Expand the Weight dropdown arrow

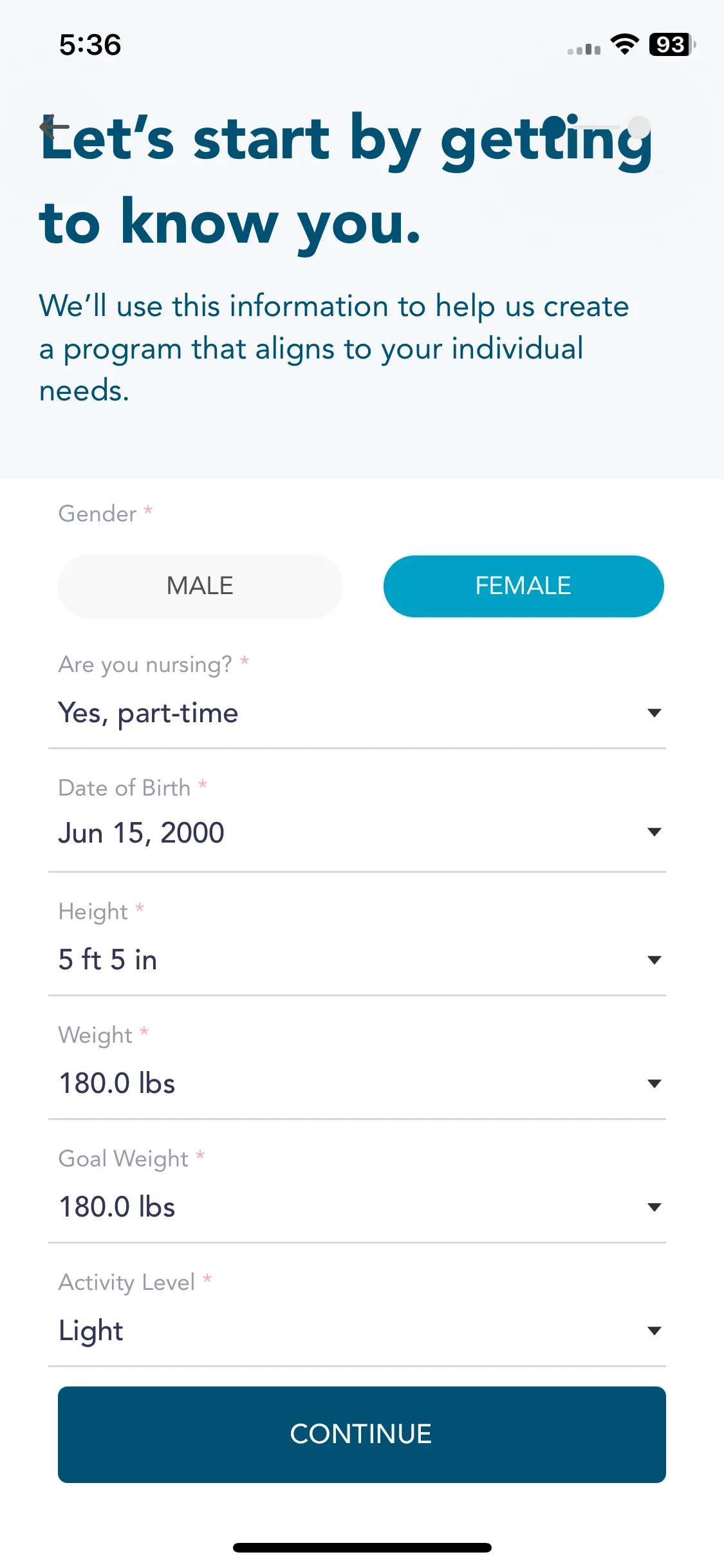[654, 1083]
